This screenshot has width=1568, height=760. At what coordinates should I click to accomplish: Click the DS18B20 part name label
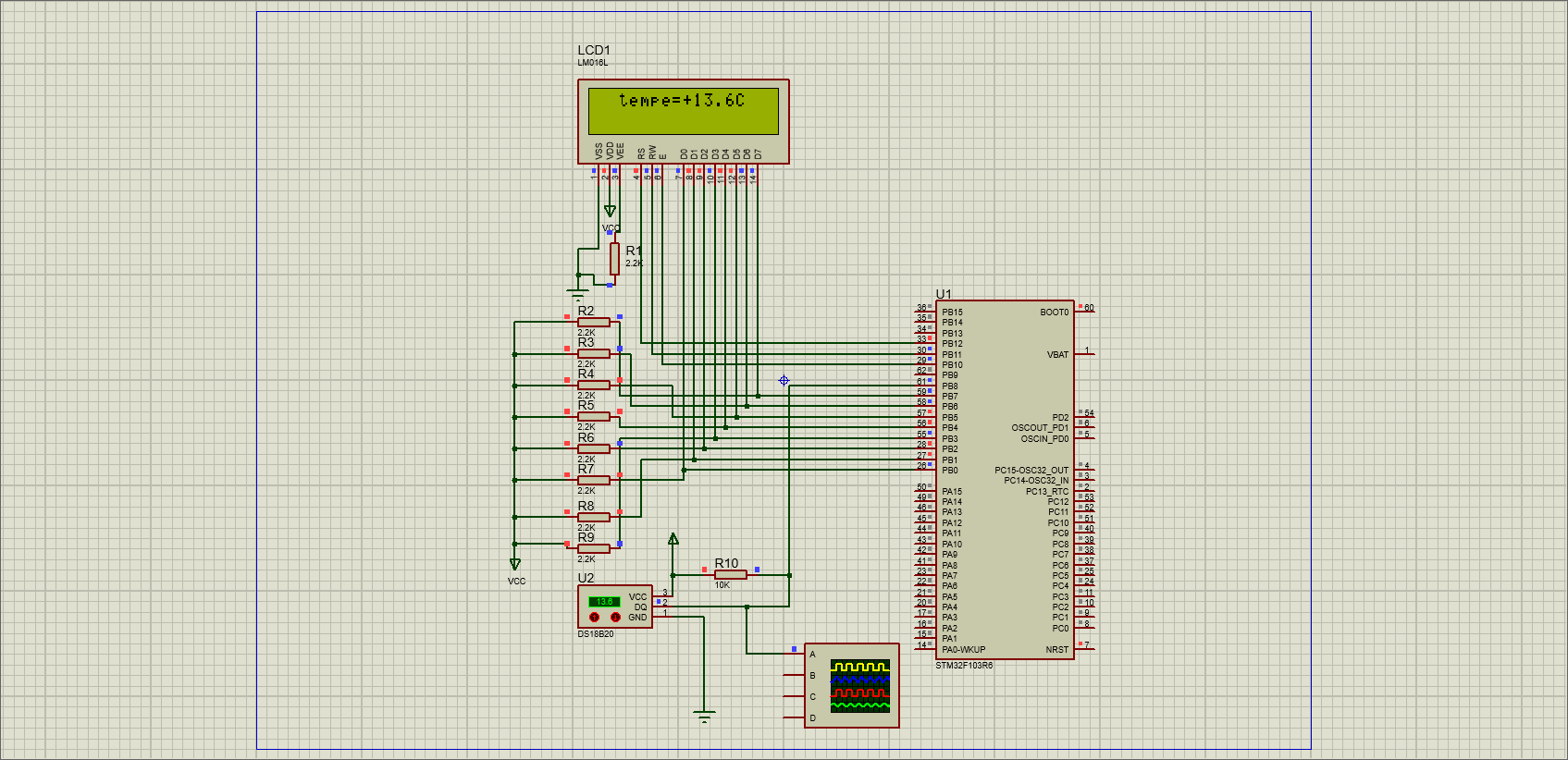[x=596, y=634]
